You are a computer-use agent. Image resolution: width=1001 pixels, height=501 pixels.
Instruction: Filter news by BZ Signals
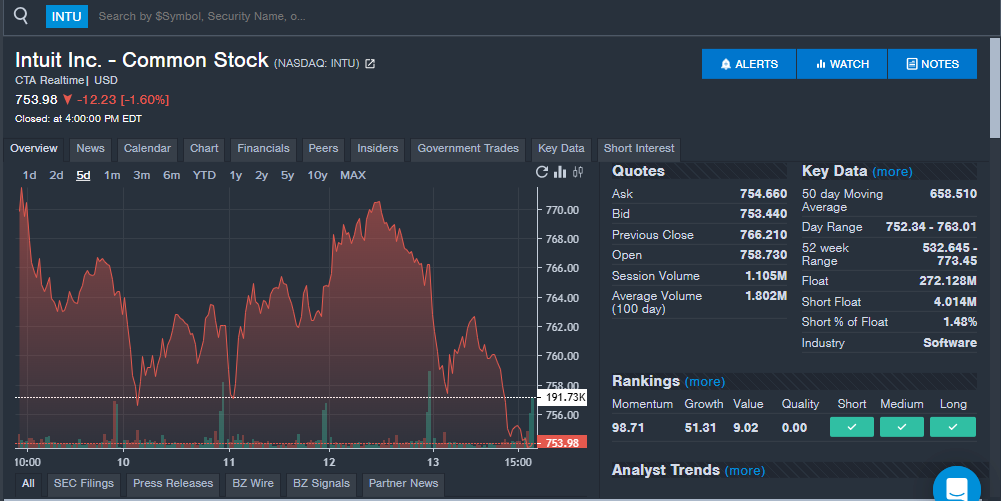point(321,484)
